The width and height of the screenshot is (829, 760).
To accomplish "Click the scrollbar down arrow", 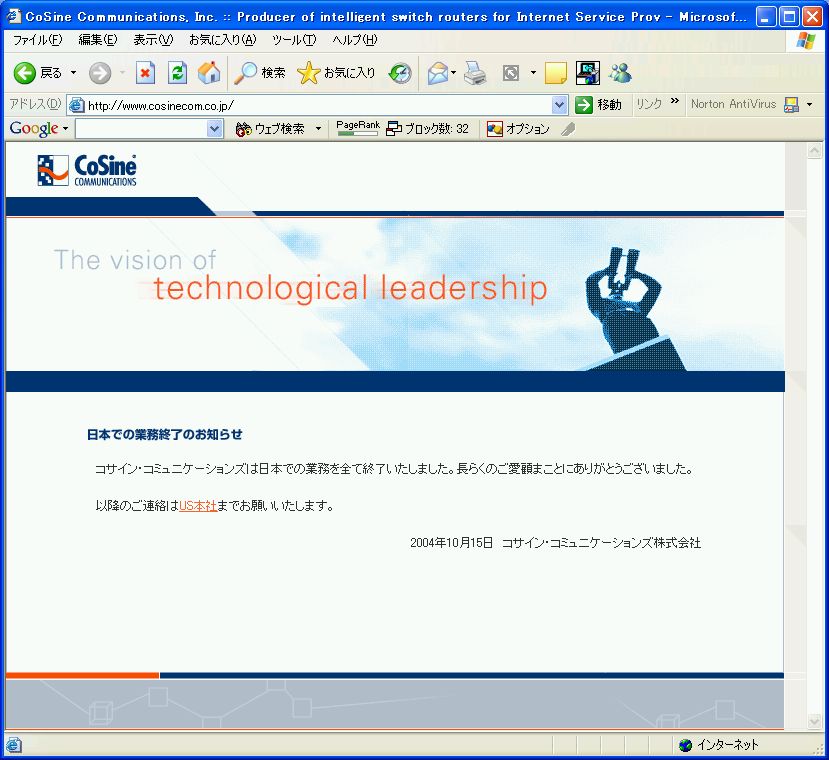I will [x=814, y=720].
